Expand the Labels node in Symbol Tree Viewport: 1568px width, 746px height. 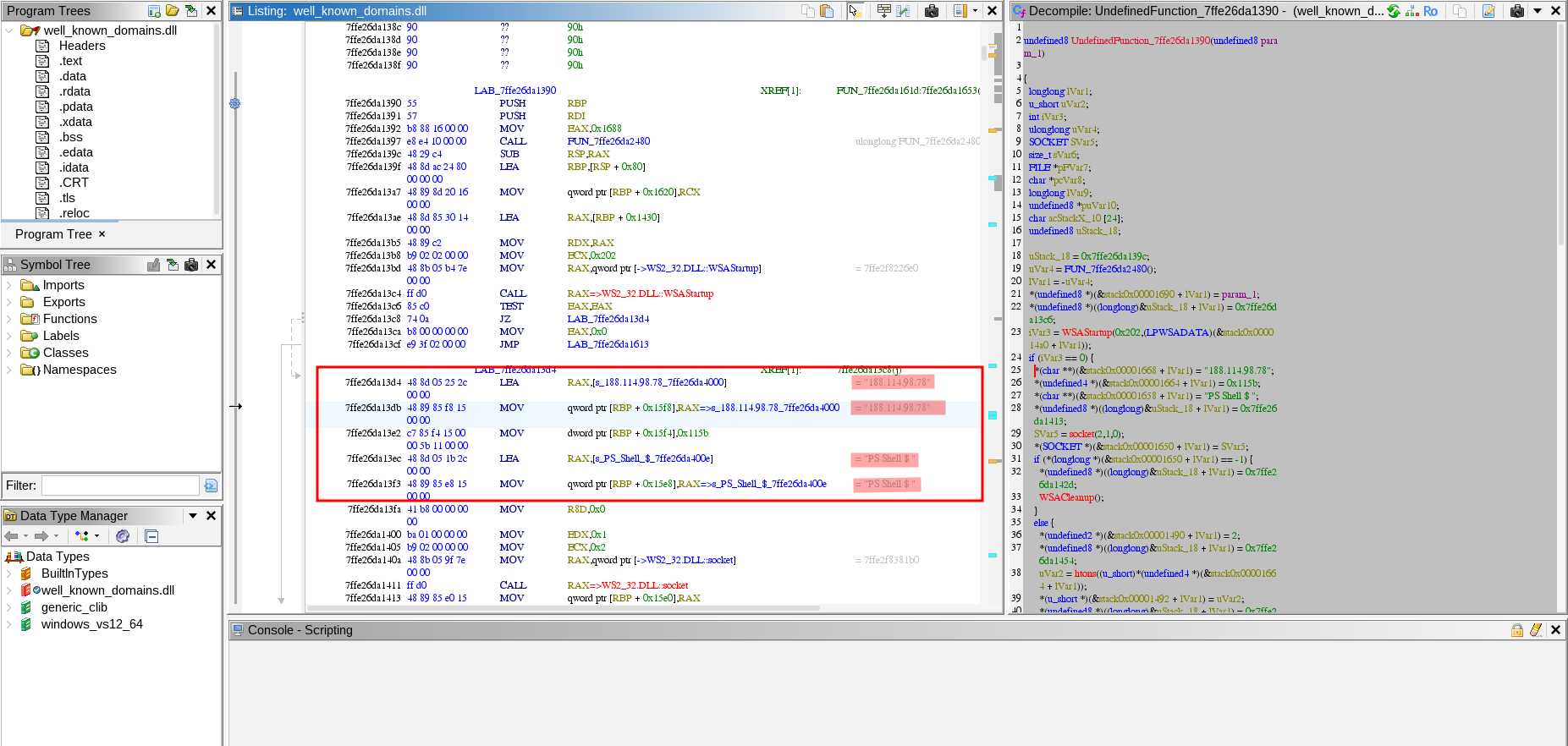[x=9, y=336]
